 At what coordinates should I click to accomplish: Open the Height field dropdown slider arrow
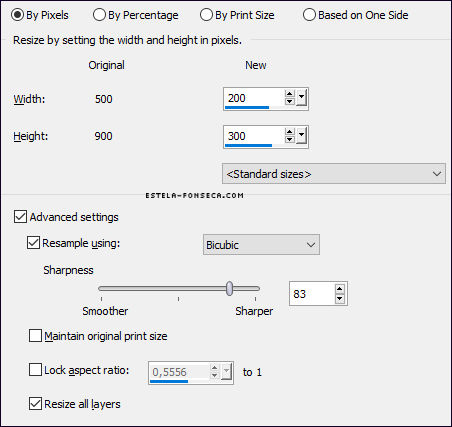[x=301, y=136]
